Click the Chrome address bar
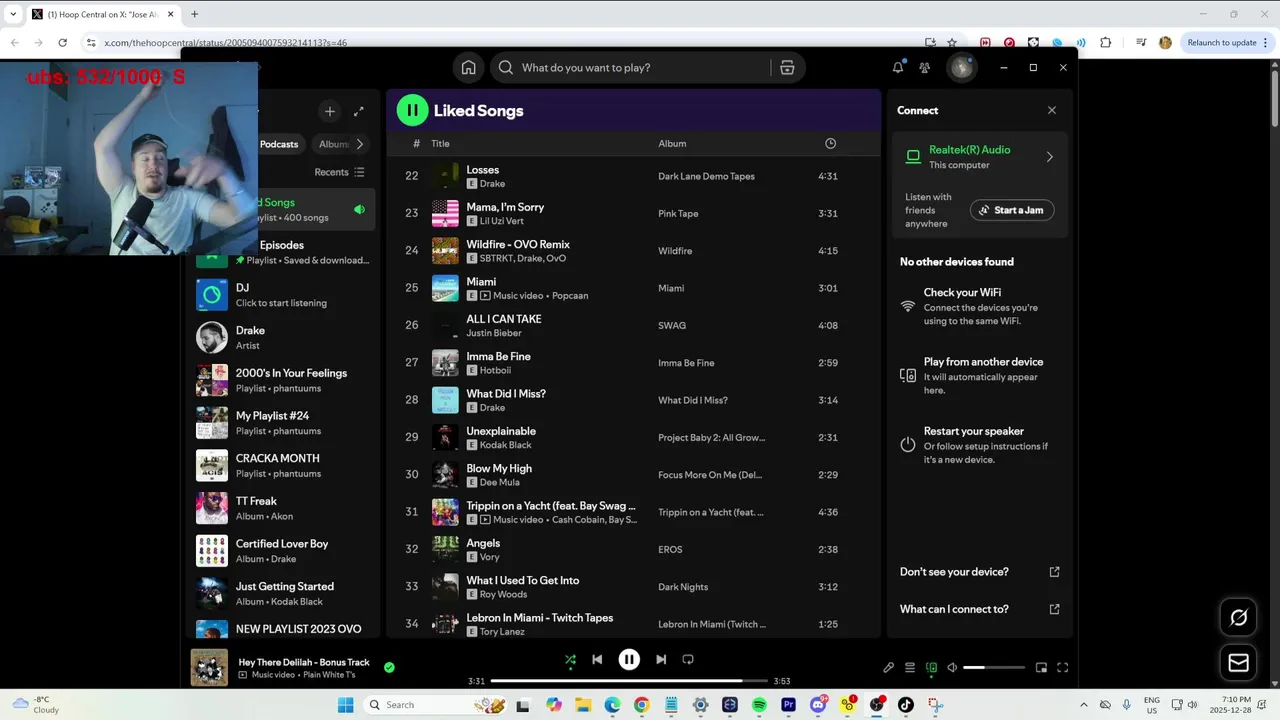The width and height of the screenshot is (1280, 720). tap(500, 42)
